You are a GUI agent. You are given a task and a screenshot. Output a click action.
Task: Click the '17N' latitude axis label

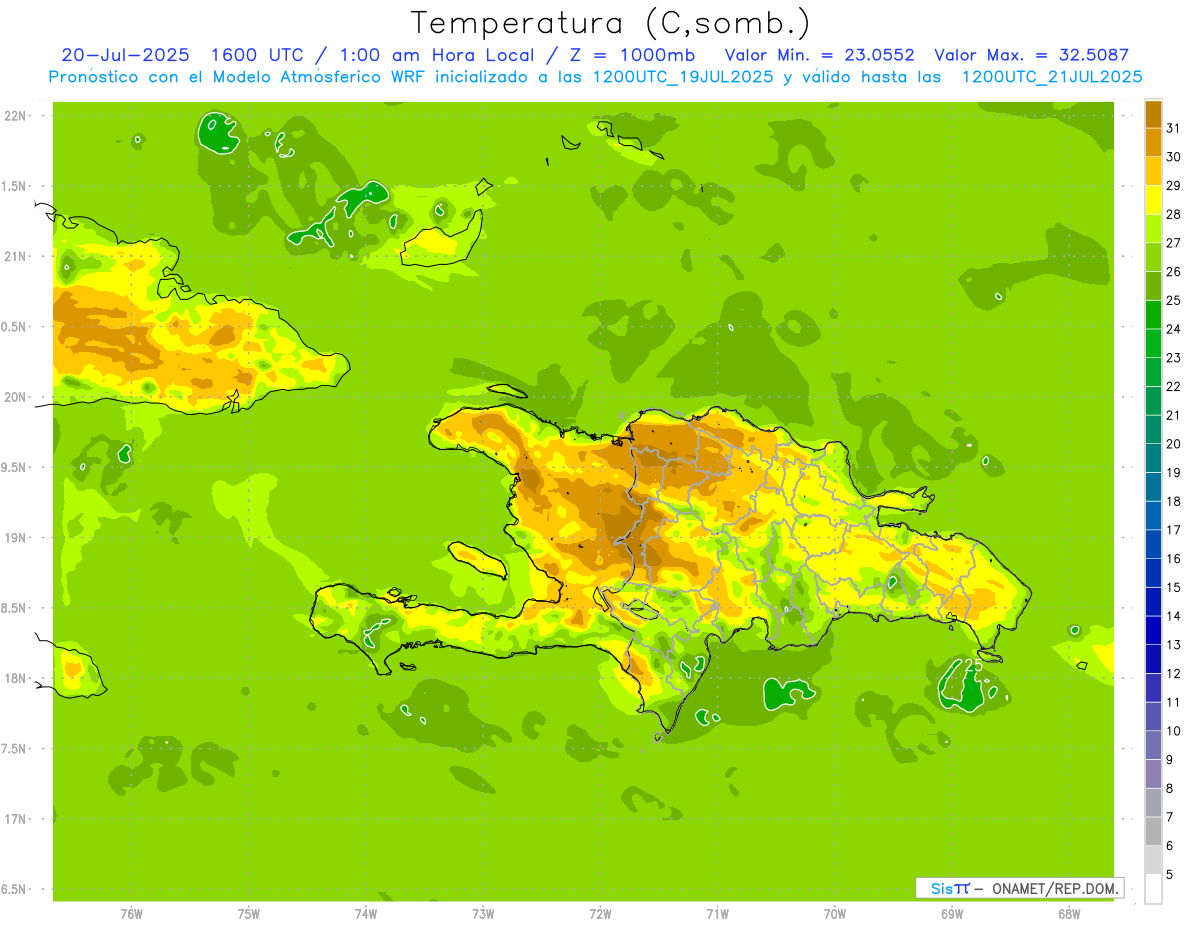point(15,819)
